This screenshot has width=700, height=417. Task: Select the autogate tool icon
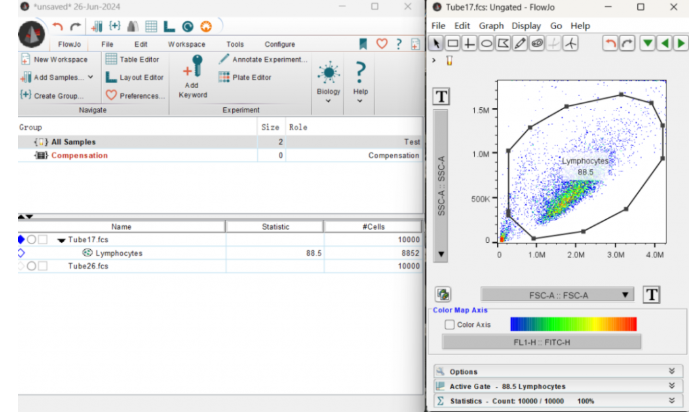coord(537,43)
